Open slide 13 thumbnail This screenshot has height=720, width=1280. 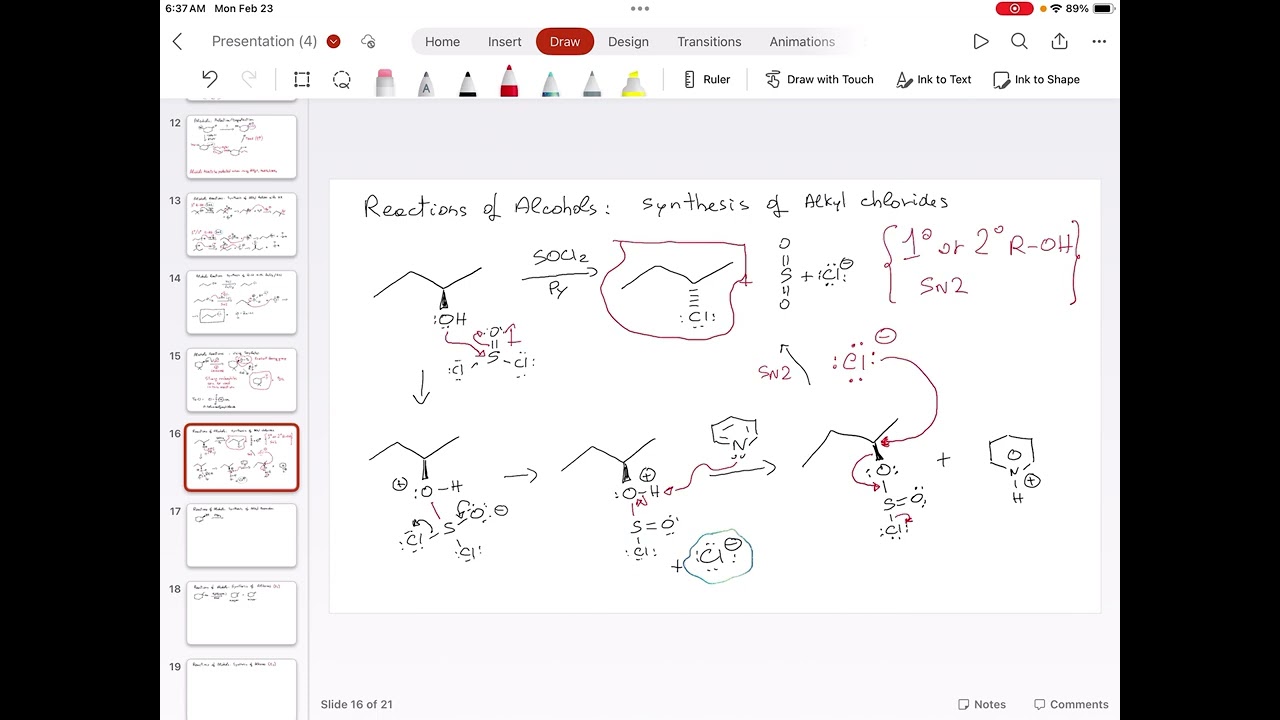coord(242,224)
